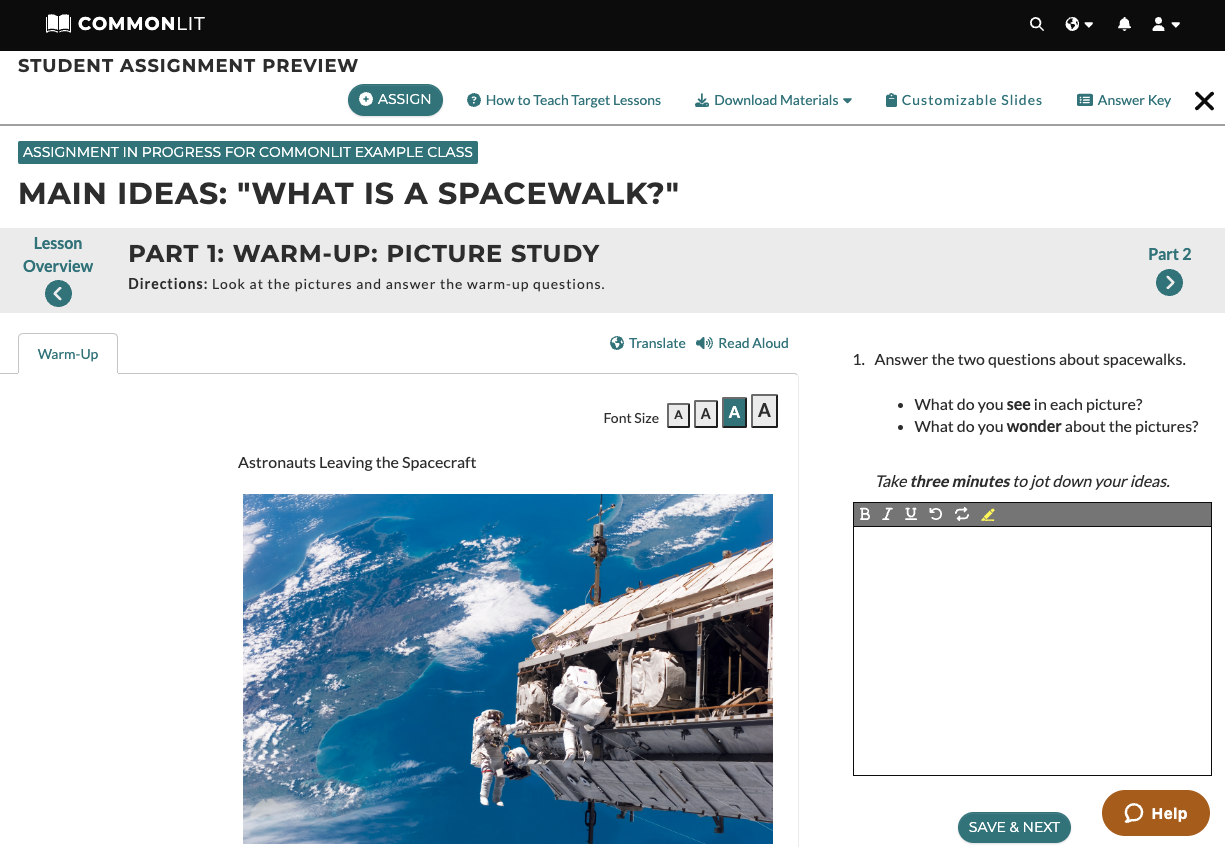The height and width of the screenshot is (847, 1225).
Task: Open the CommonLit home logo
Action: (125, 23)
